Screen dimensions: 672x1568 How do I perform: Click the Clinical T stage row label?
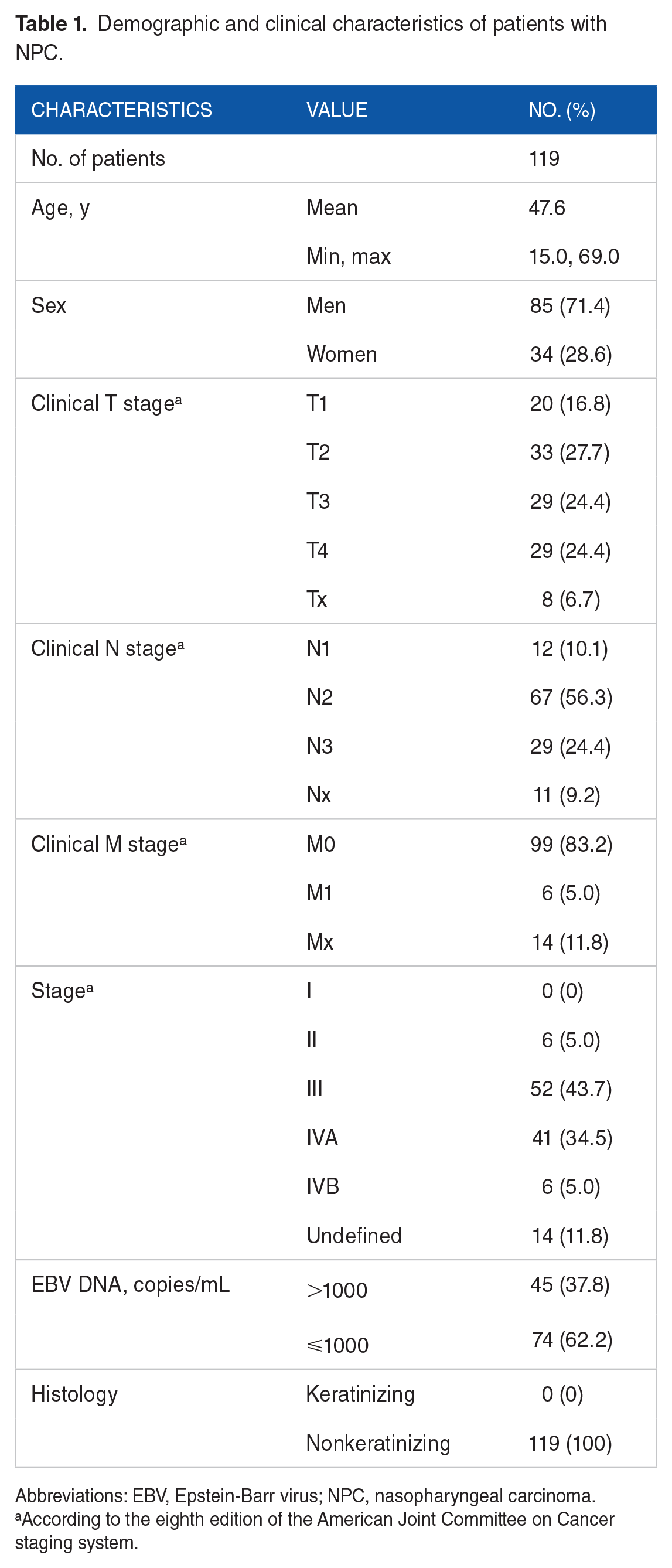(x=107, y=403)
